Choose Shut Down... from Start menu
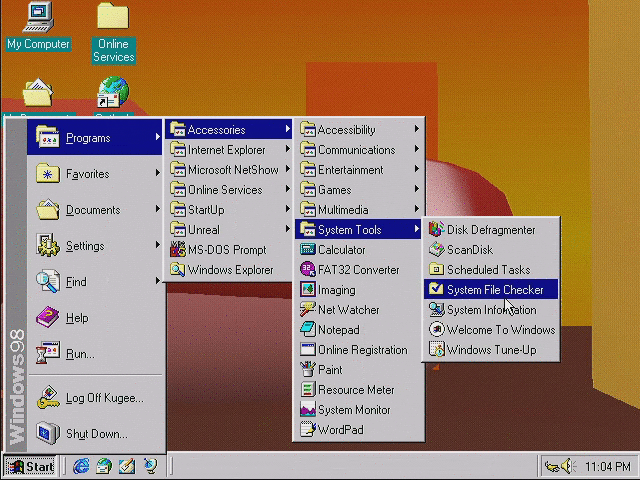The image size is (640, 480). click(95, 433)
